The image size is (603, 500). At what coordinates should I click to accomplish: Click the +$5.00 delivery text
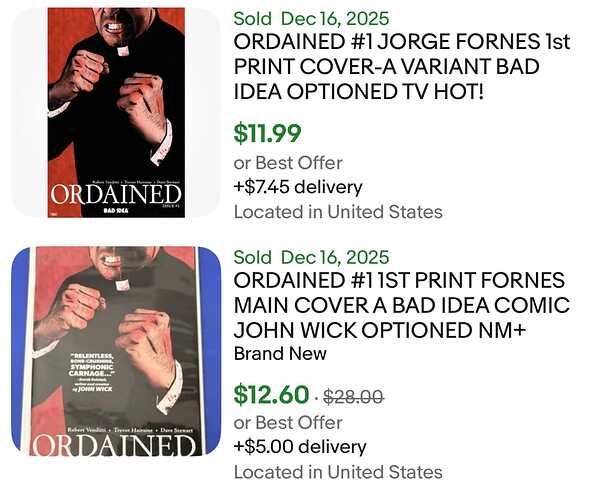299,447
